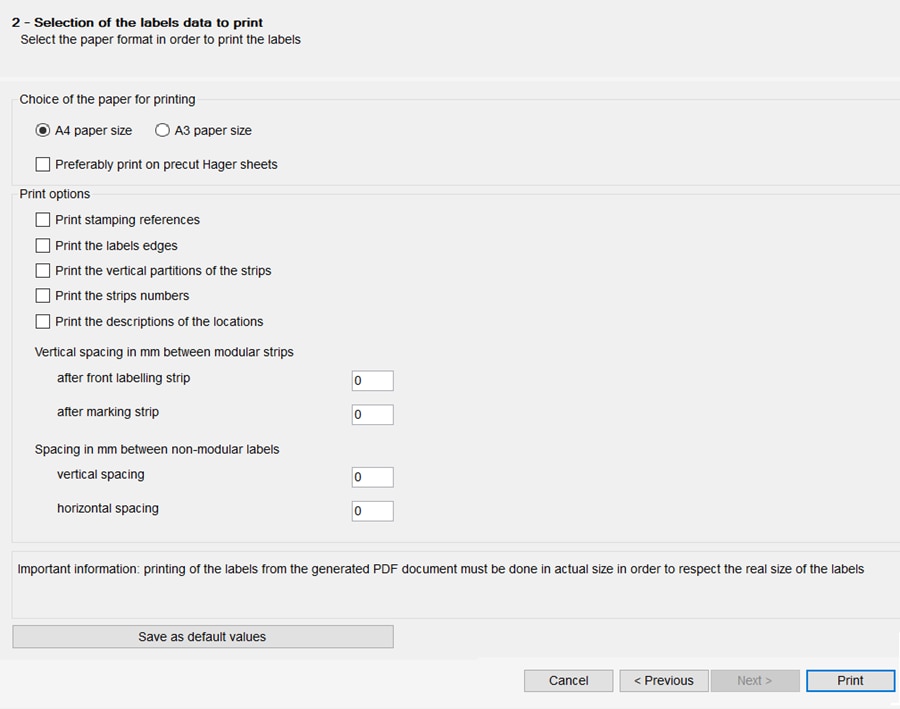Go back using the Previous button
This screenshot has height=709, width=900.
663,680
